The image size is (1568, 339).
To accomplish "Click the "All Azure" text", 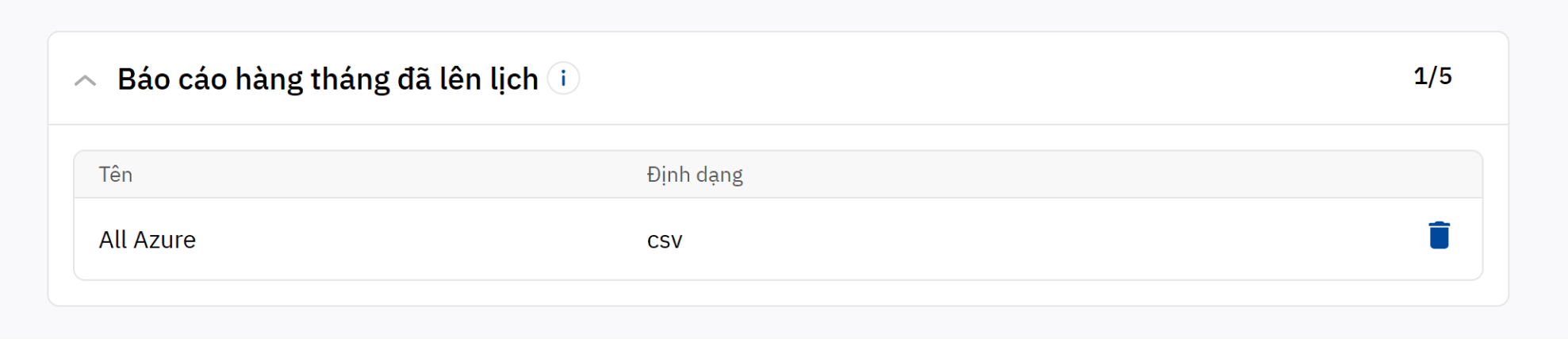I will [148, 240].
